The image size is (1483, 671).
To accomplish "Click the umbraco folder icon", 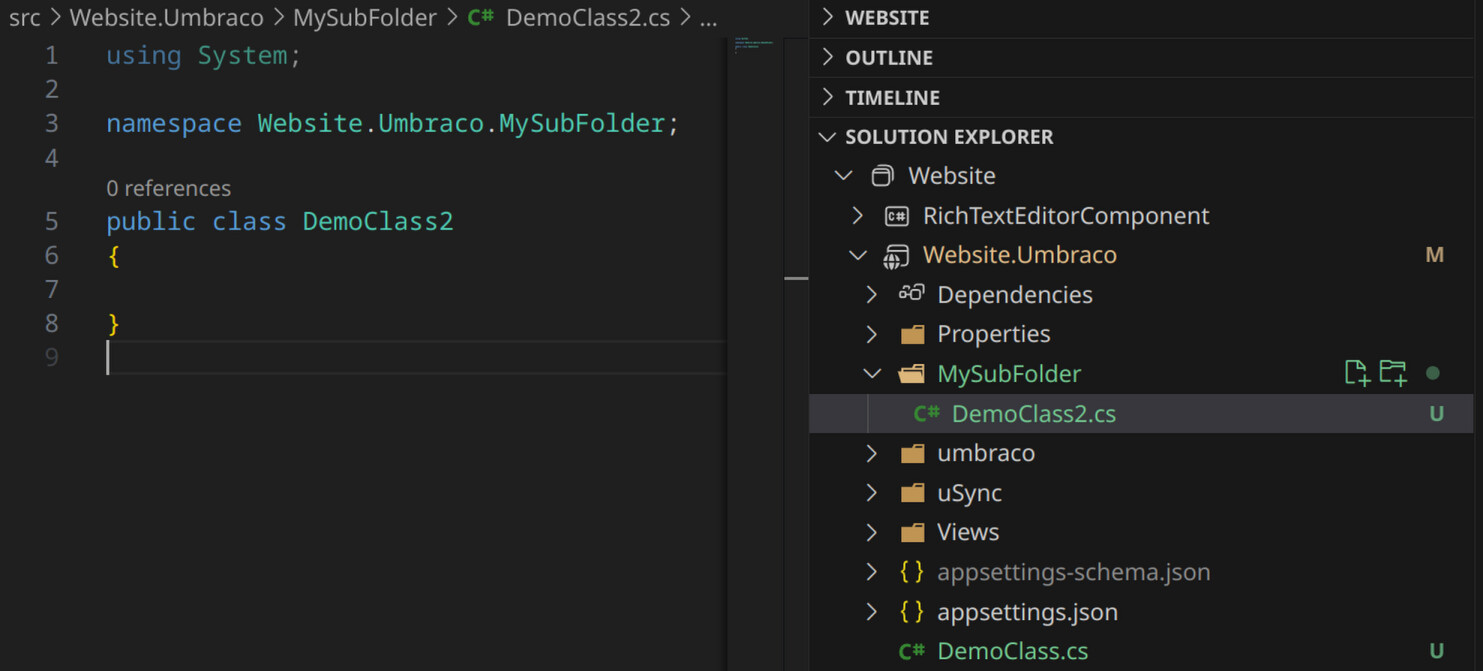I will (911, 453).
